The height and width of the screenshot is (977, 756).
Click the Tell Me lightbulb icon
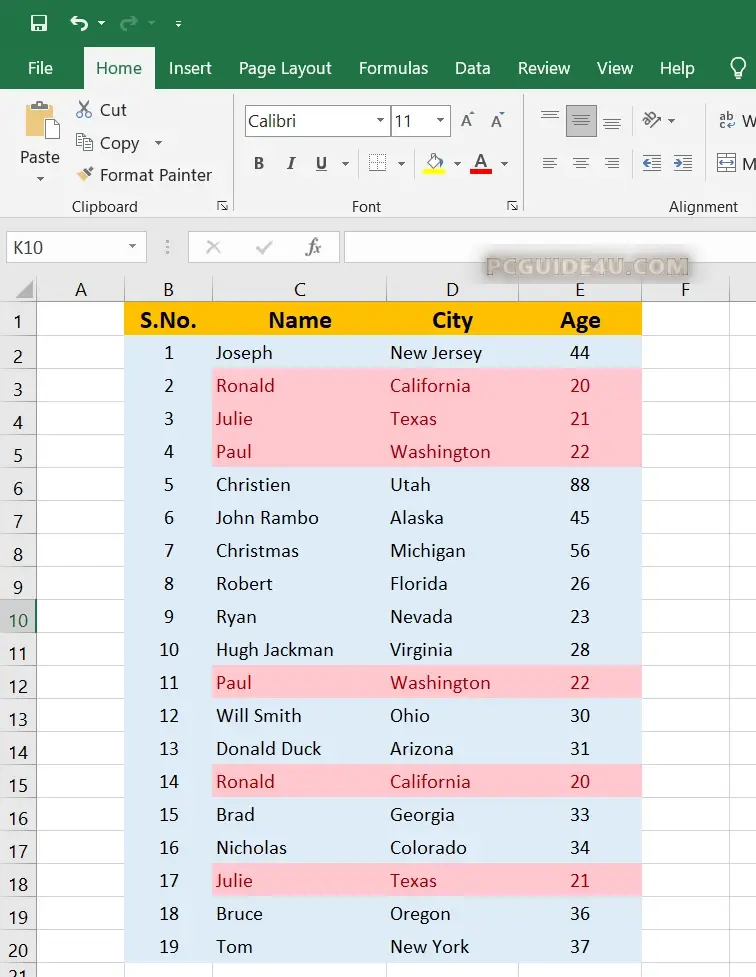click(x=738, y=68)
